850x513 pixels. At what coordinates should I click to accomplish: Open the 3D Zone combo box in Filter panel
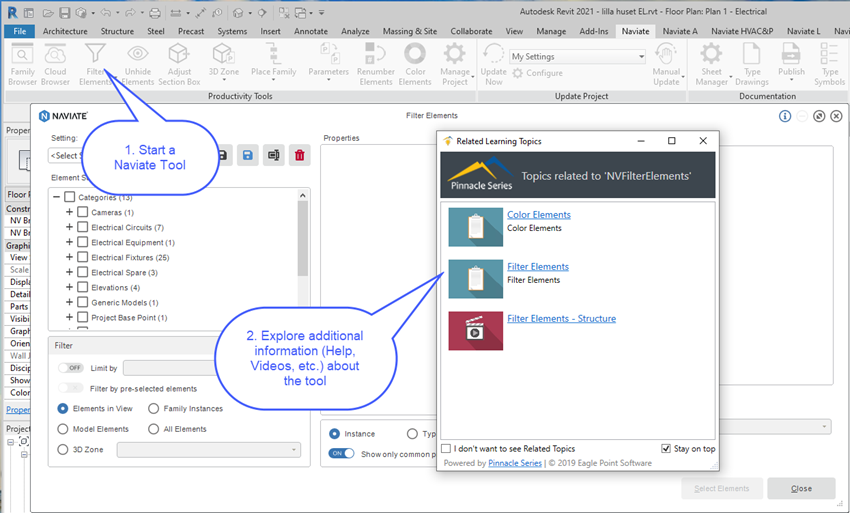click(x=209, y=450)
